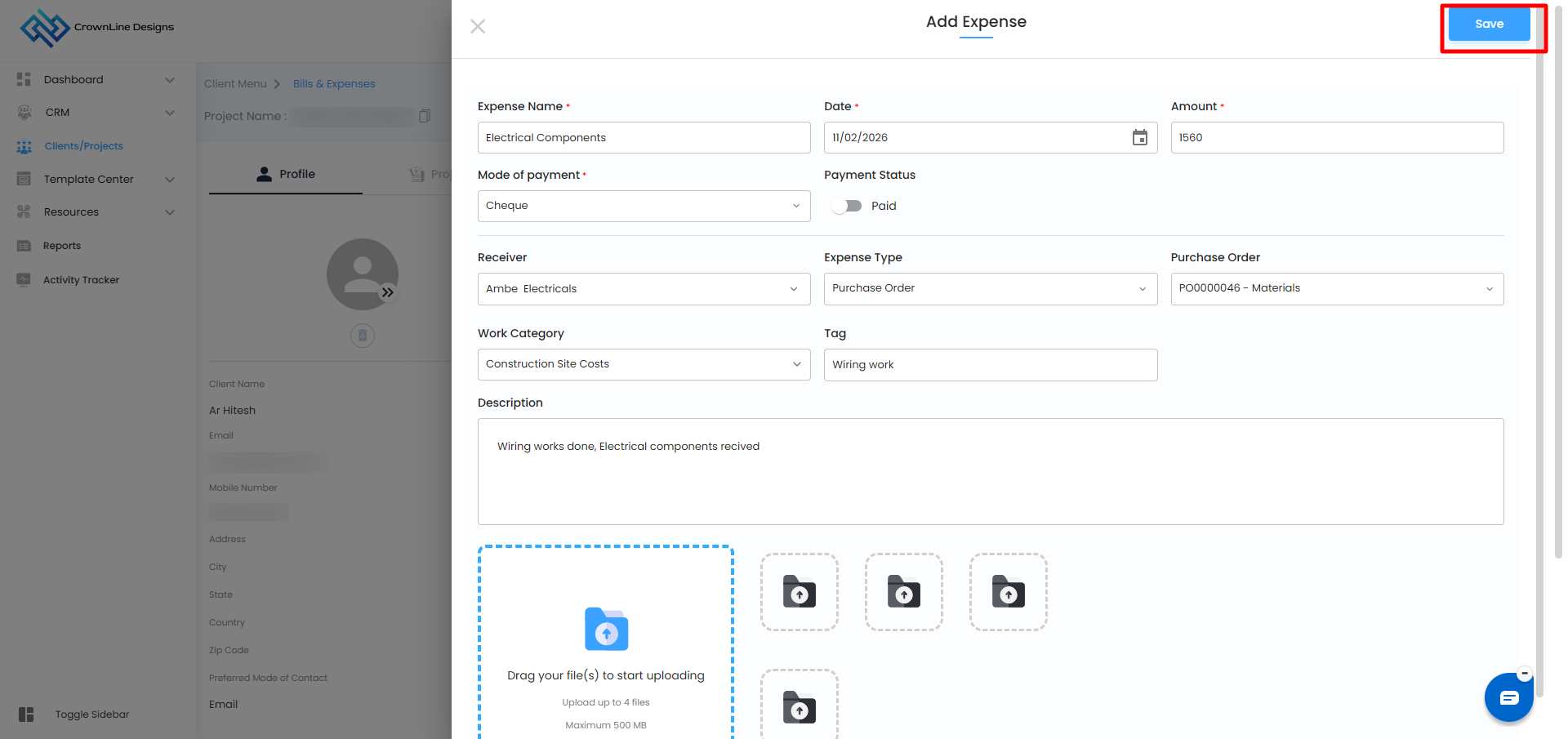Click the Tag input field
This screenshot has height=739, width=1568.
point(991,364)
